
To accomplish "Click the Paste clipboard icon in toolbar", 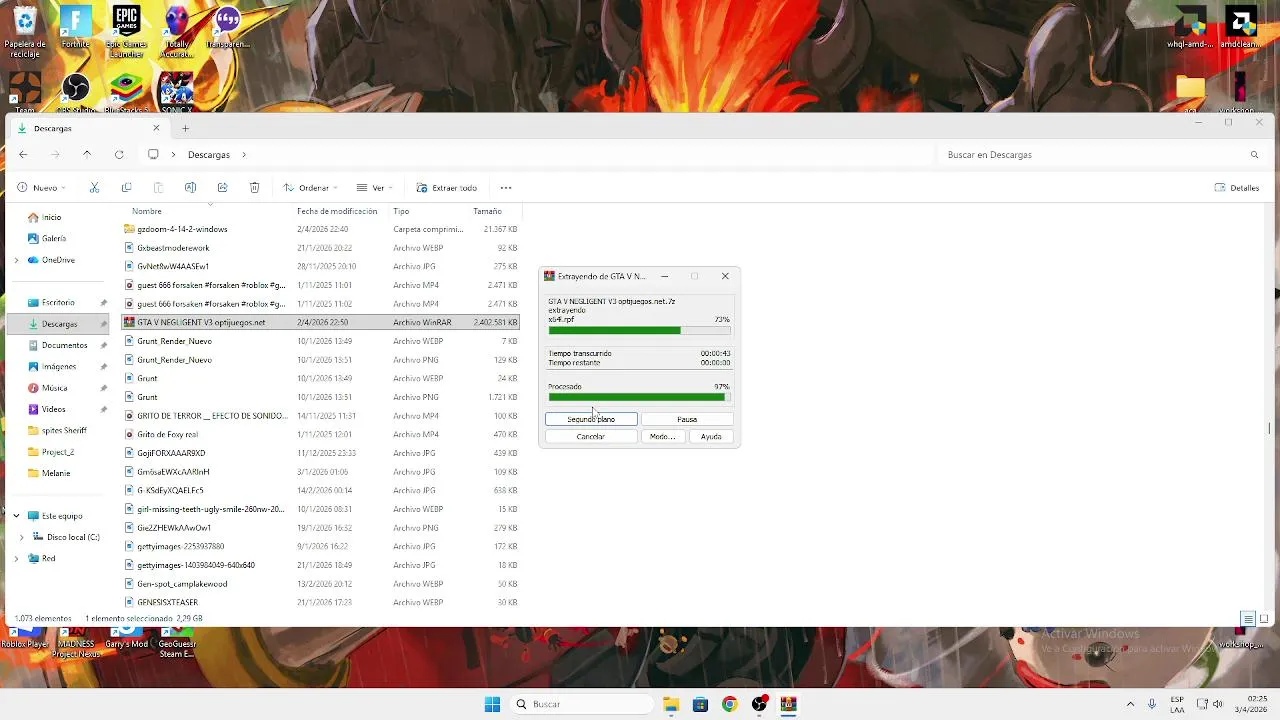I will (158, 187).
